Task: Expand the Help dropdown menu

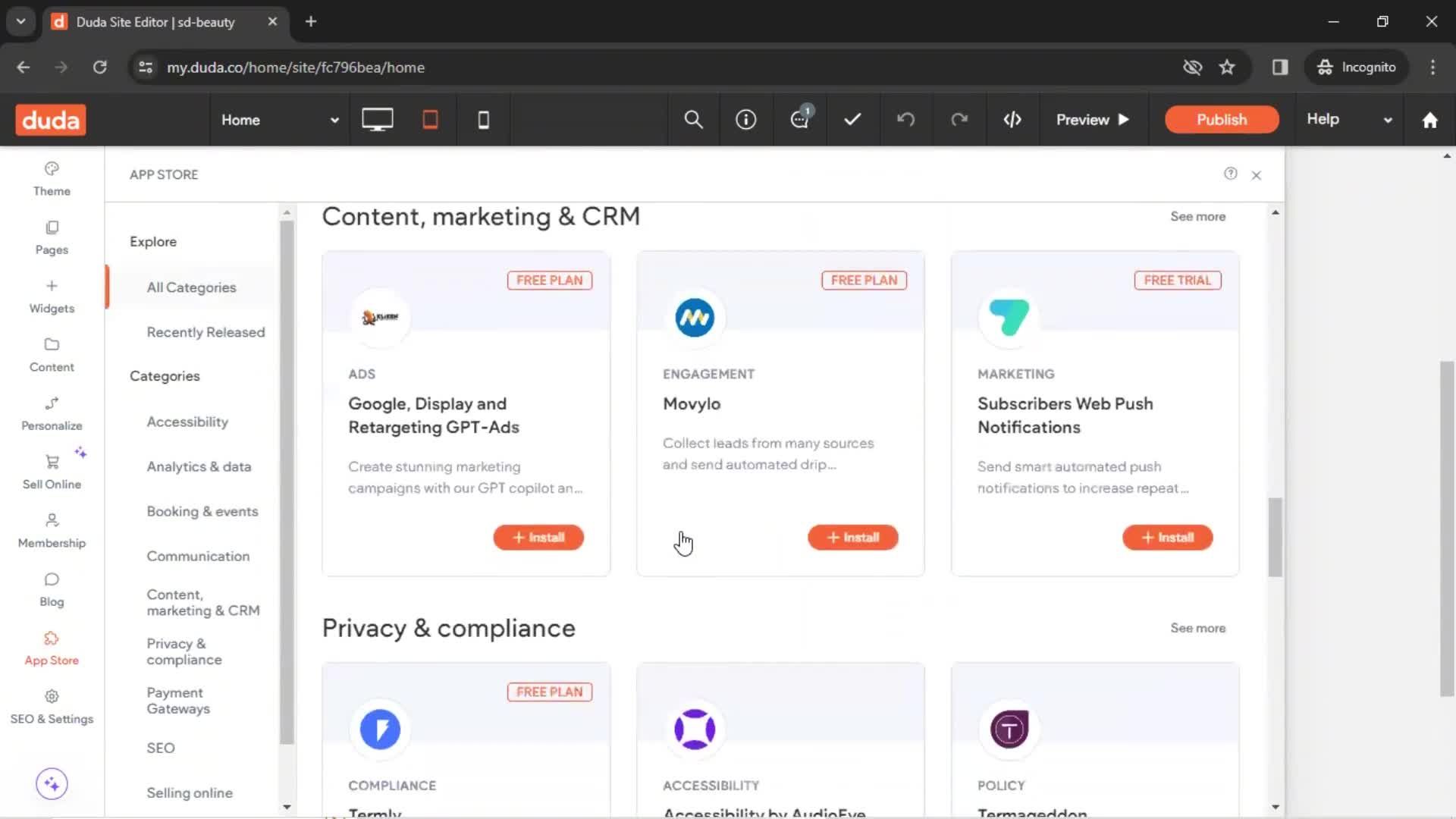Action: 1349,120
